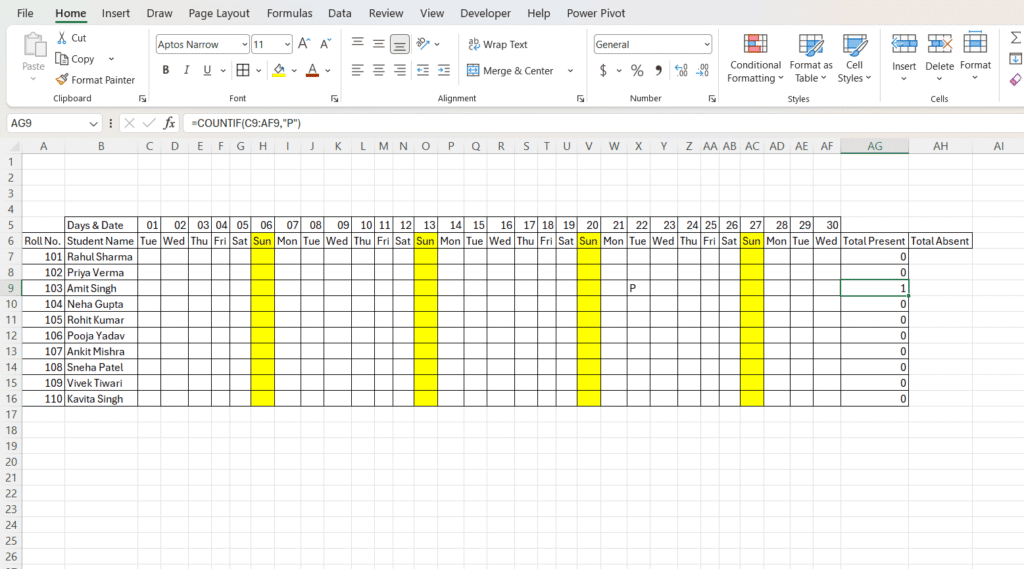
Task: Apply the yellow fill color
Action: tap(279, 70)
